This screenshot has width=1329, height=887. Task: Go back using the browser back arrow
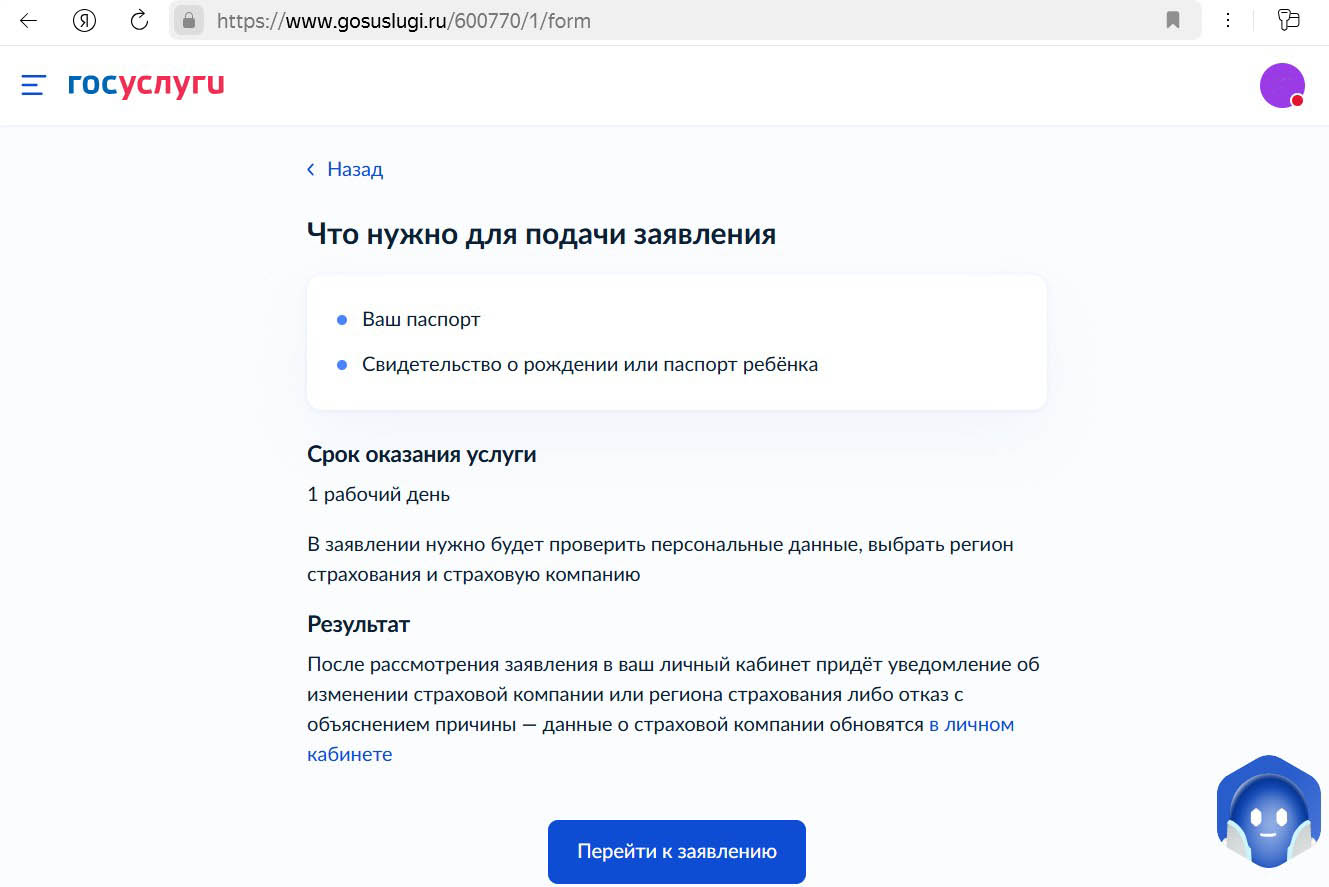pos(27,20)
